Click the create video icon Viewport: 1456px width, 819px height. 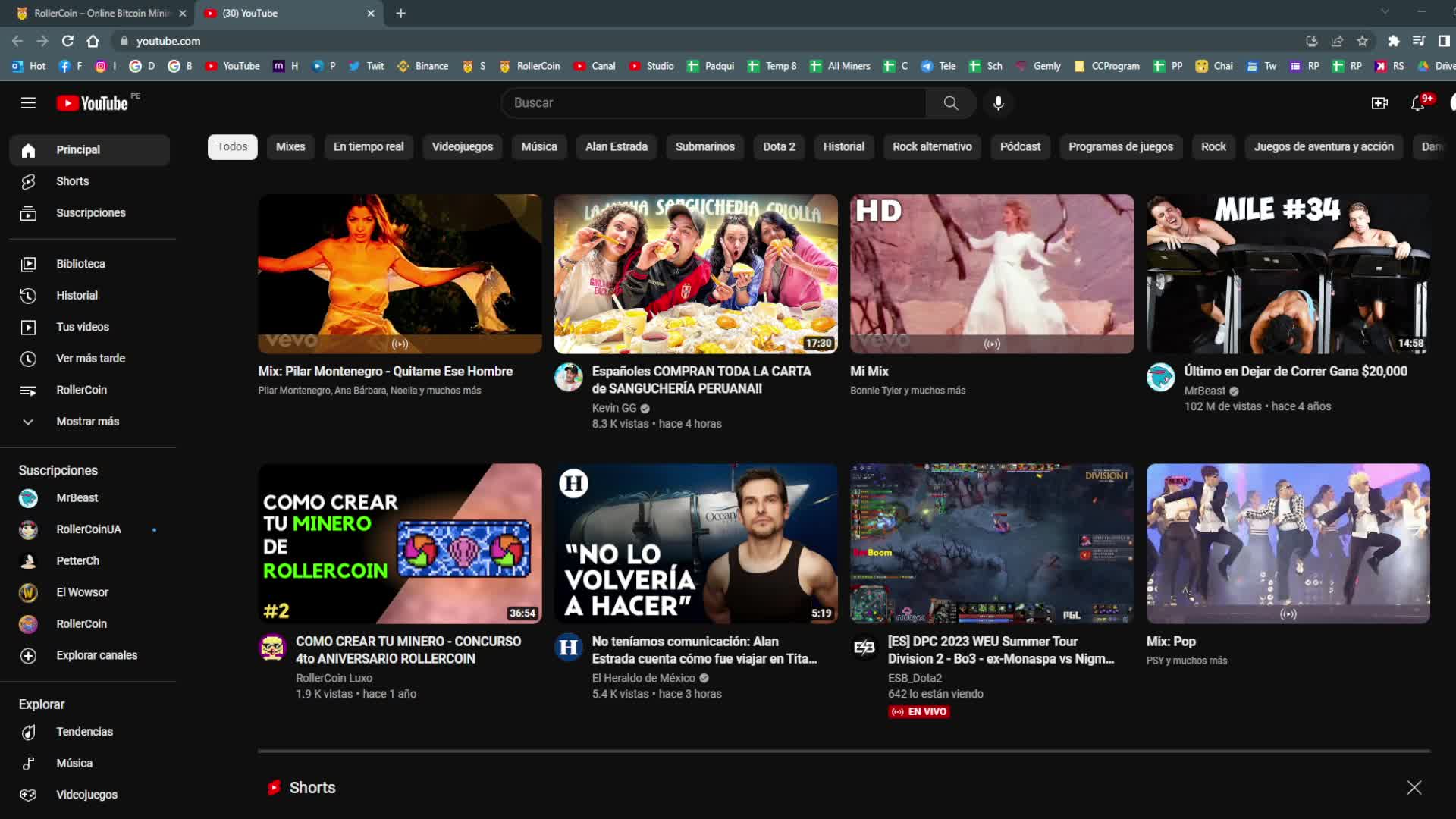pyautogui.click(x=1379, y=102)
